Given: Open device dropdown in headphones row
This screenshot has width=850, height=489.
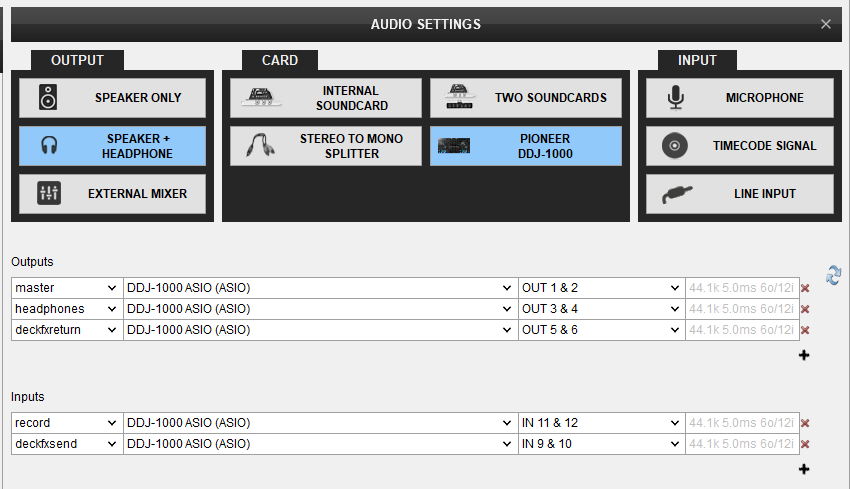Looking at the screenshot, I should click(x=320, y=309).
